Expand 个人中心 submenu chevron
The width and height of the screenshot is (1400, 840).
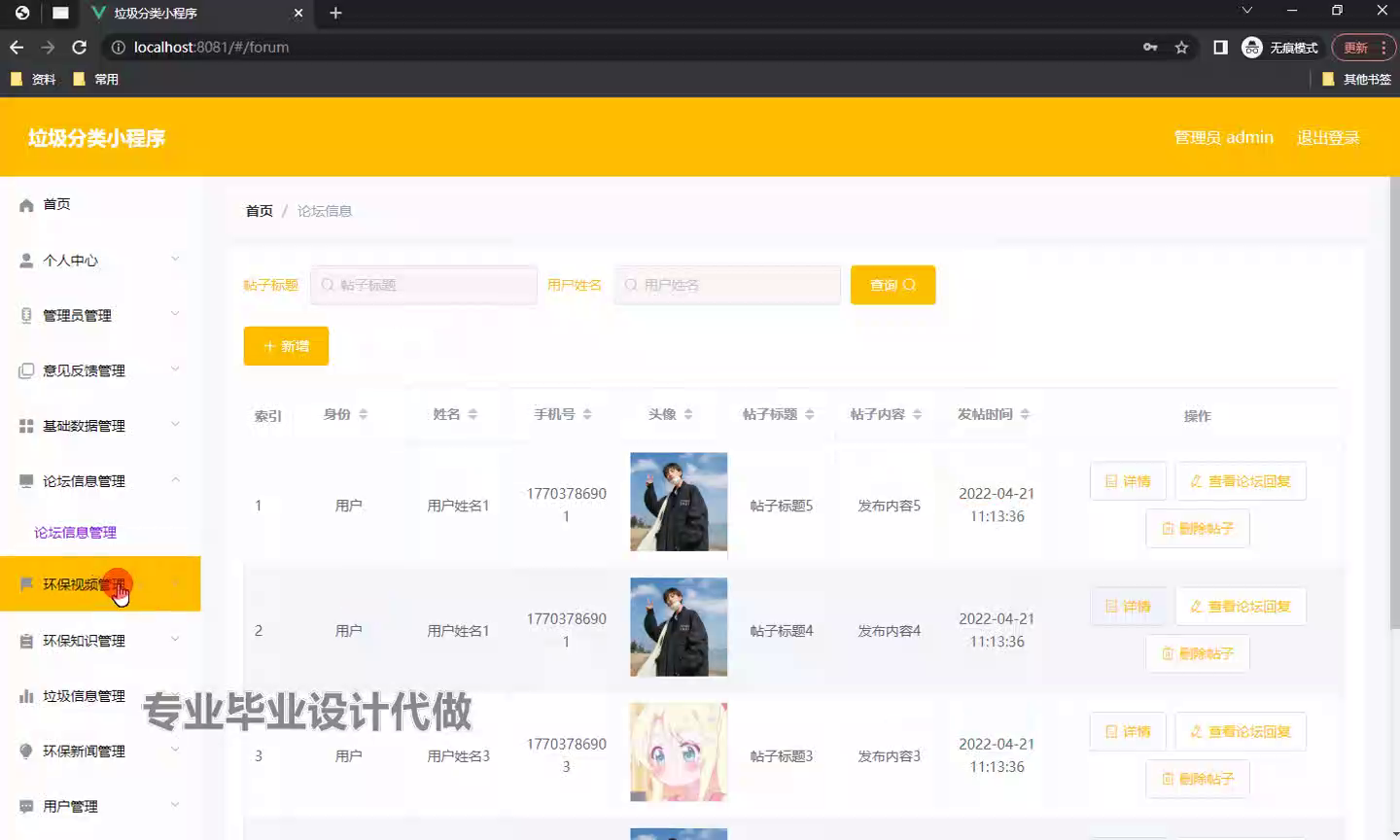coord(175,259)
